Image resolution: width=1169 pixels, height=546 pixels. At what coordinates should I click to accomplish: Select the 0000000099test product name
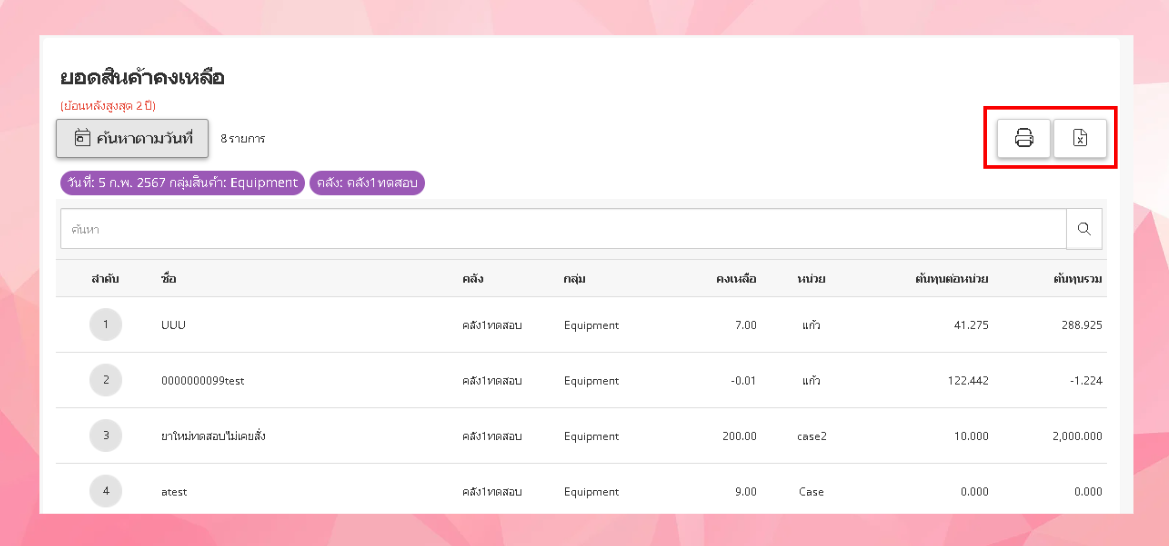(202, 381)
